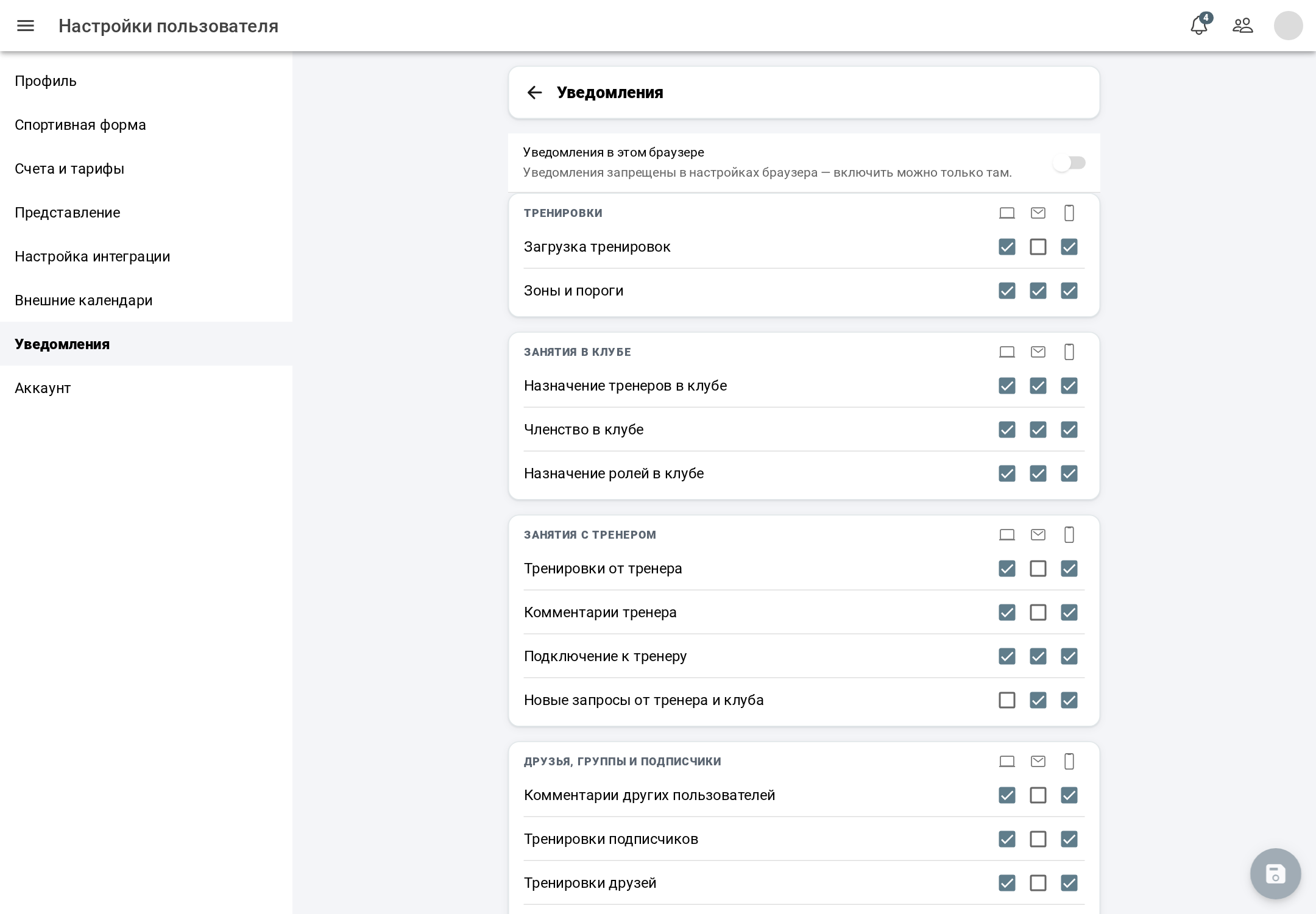Click the Зоны и пороги row label
The height and width of the screenshot is (914, 1316).
pyautogui.click(x=573, y=291)
